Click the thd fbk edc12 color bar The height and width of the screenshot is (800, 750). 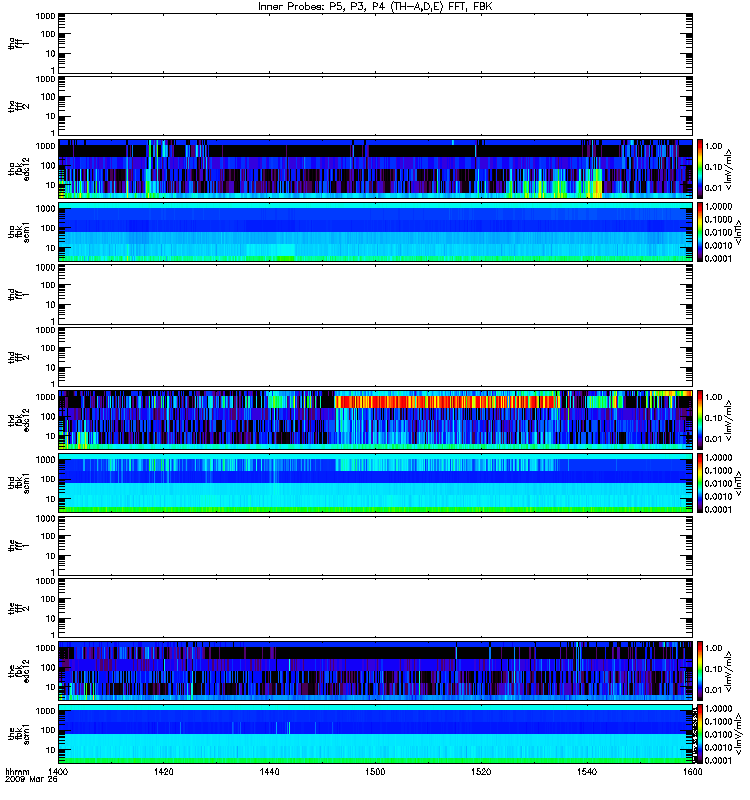700,419
